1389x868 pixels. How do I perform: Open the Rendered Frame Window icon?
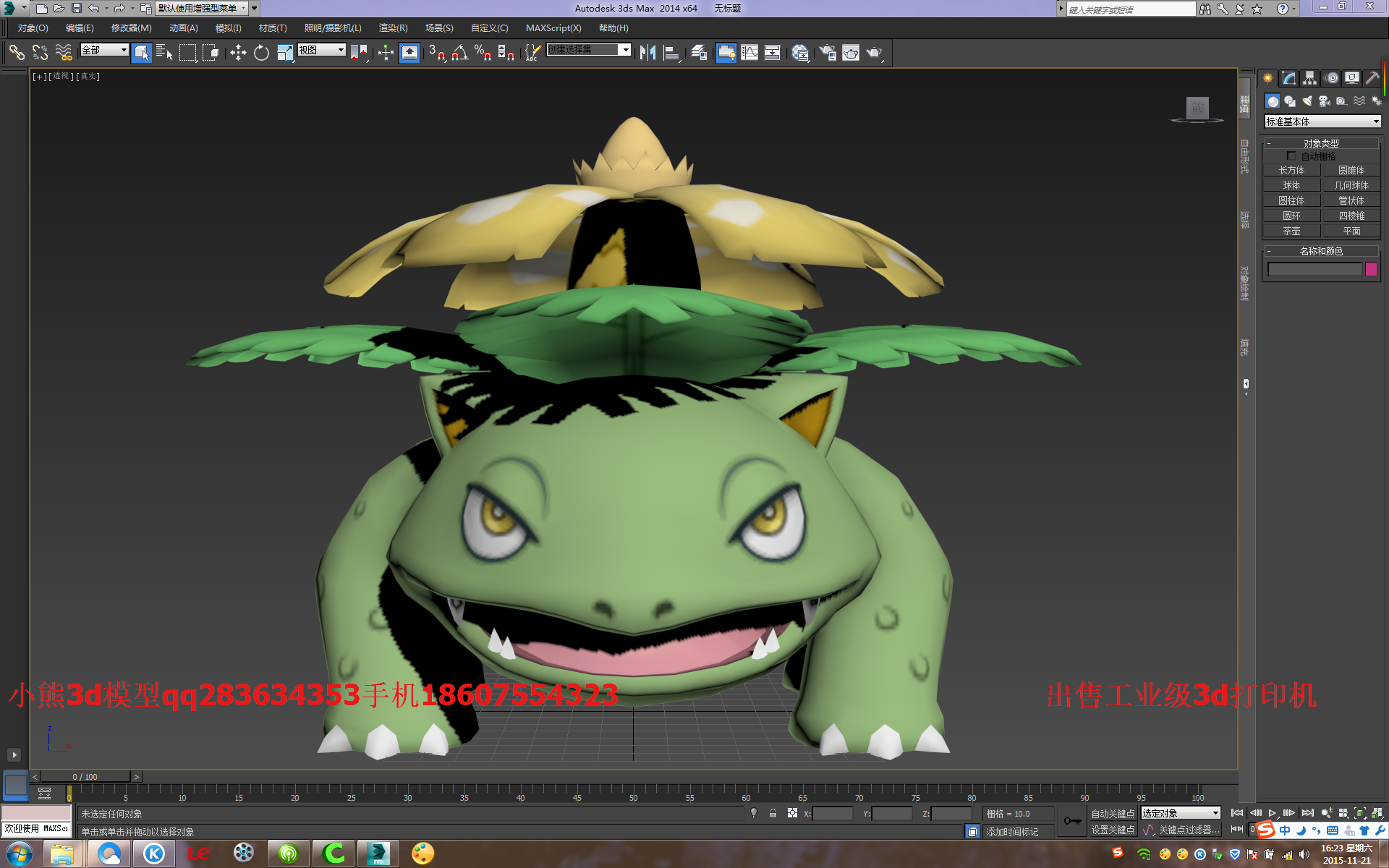click(851, 52)
